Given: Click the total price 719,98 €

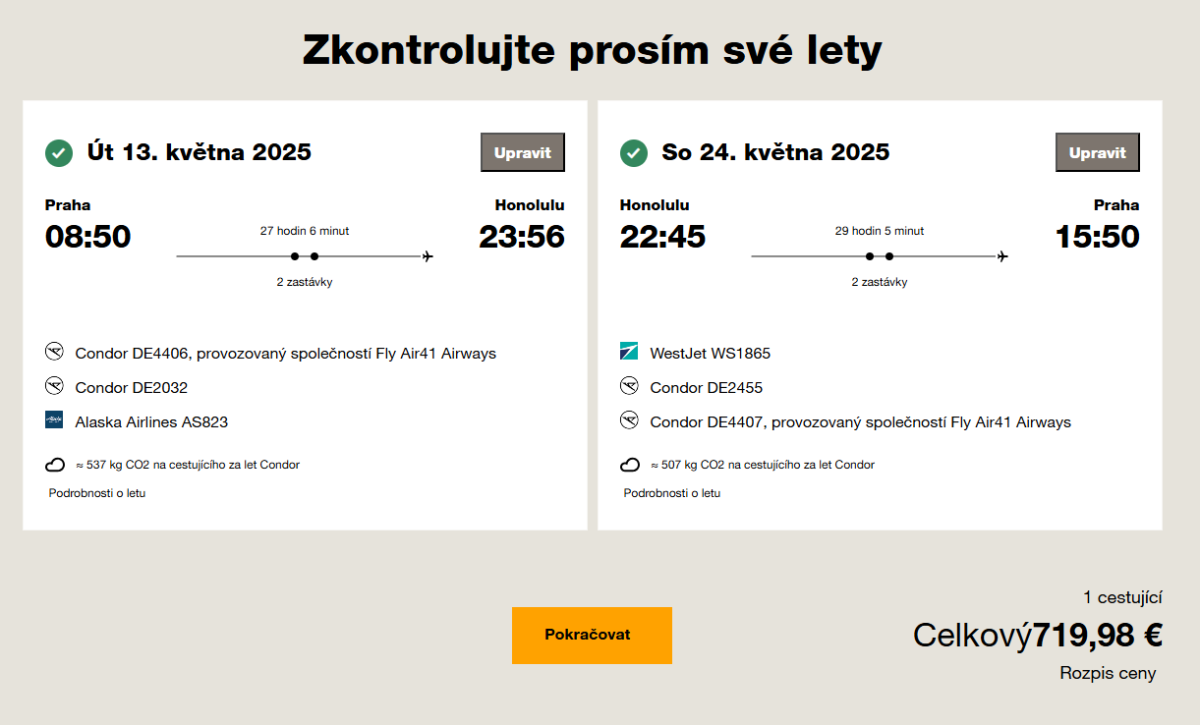Looking at the screenshot, I should 1097,635.
